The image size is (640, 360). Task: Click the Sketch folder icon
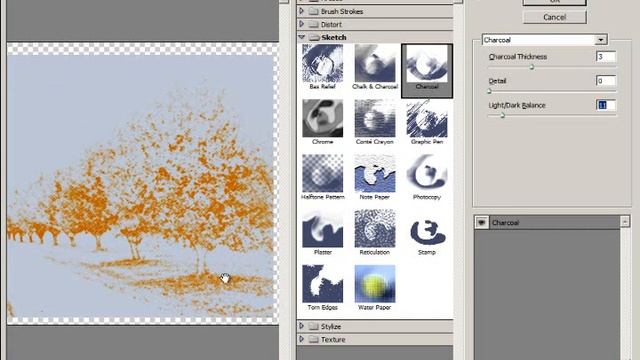(x=313, y=38)
